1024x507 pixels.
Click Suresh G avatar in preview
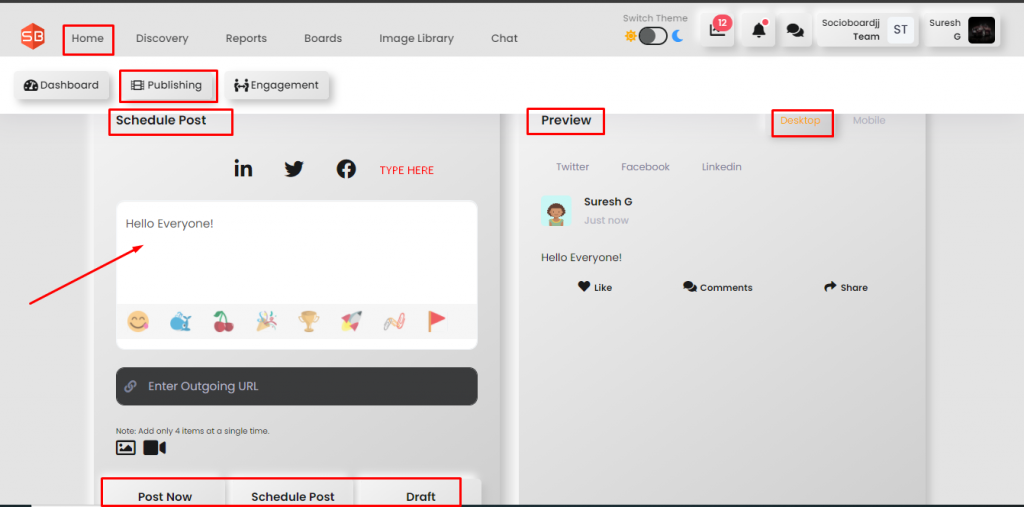(556, 210)
